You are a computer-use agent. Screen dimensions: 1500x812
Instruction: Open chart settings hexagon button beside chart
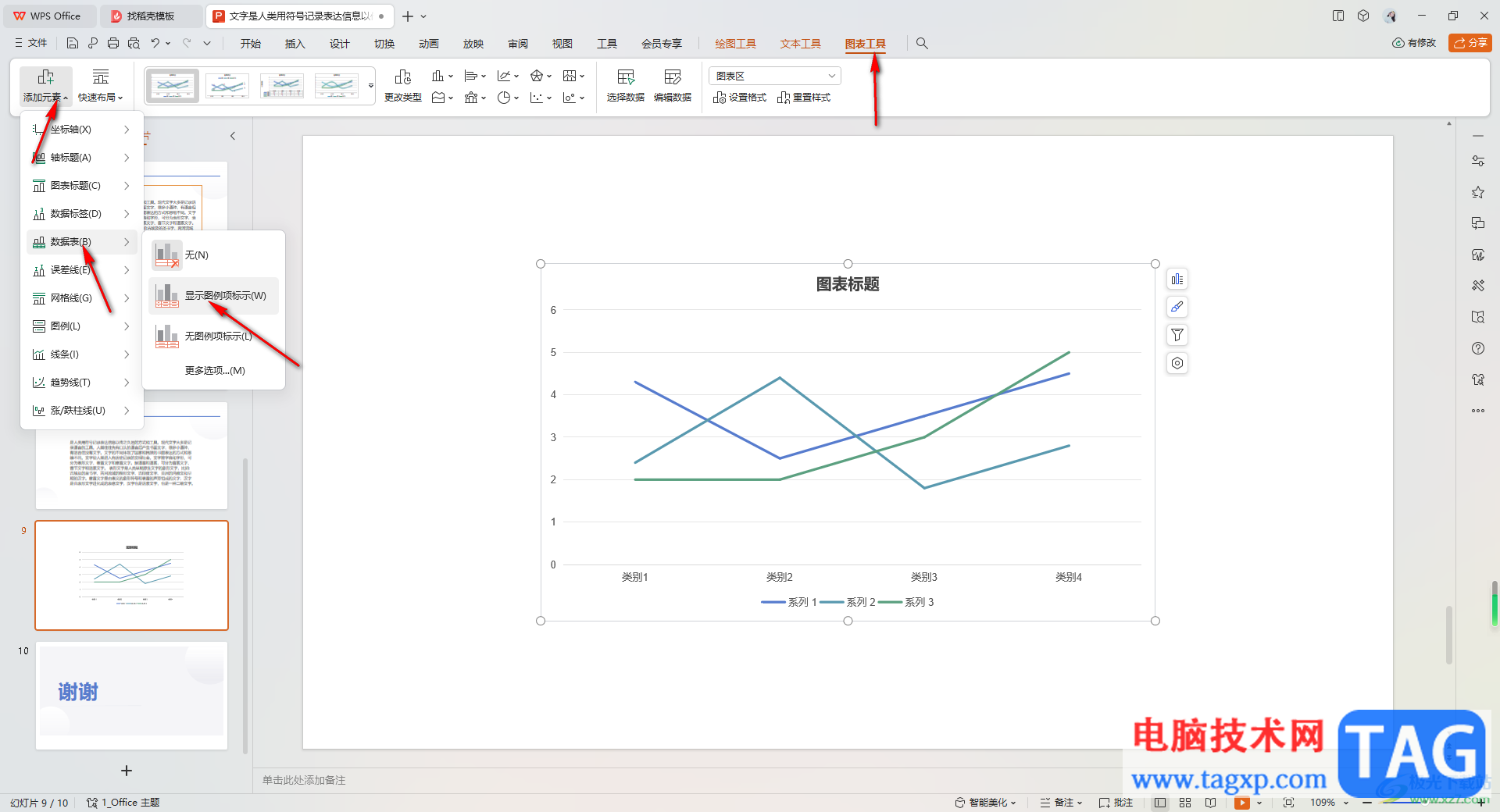coord(1177,363)
